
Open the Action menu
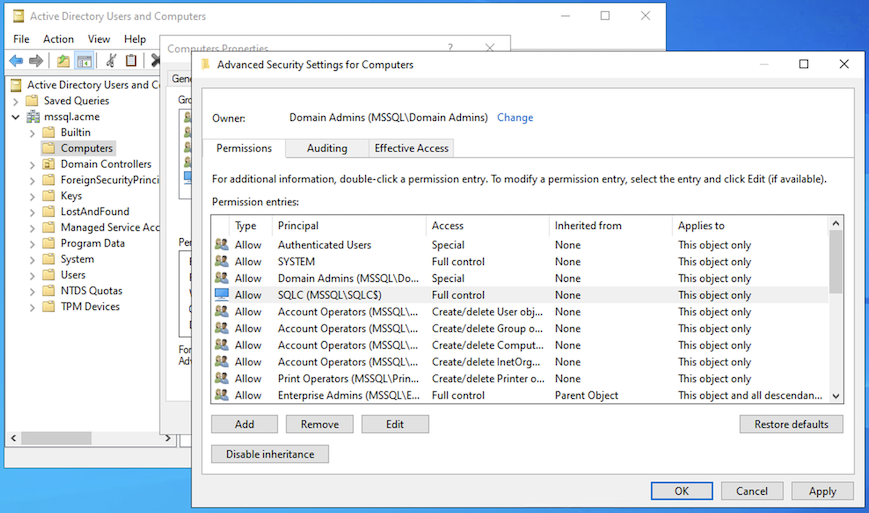tap(58, 39)
